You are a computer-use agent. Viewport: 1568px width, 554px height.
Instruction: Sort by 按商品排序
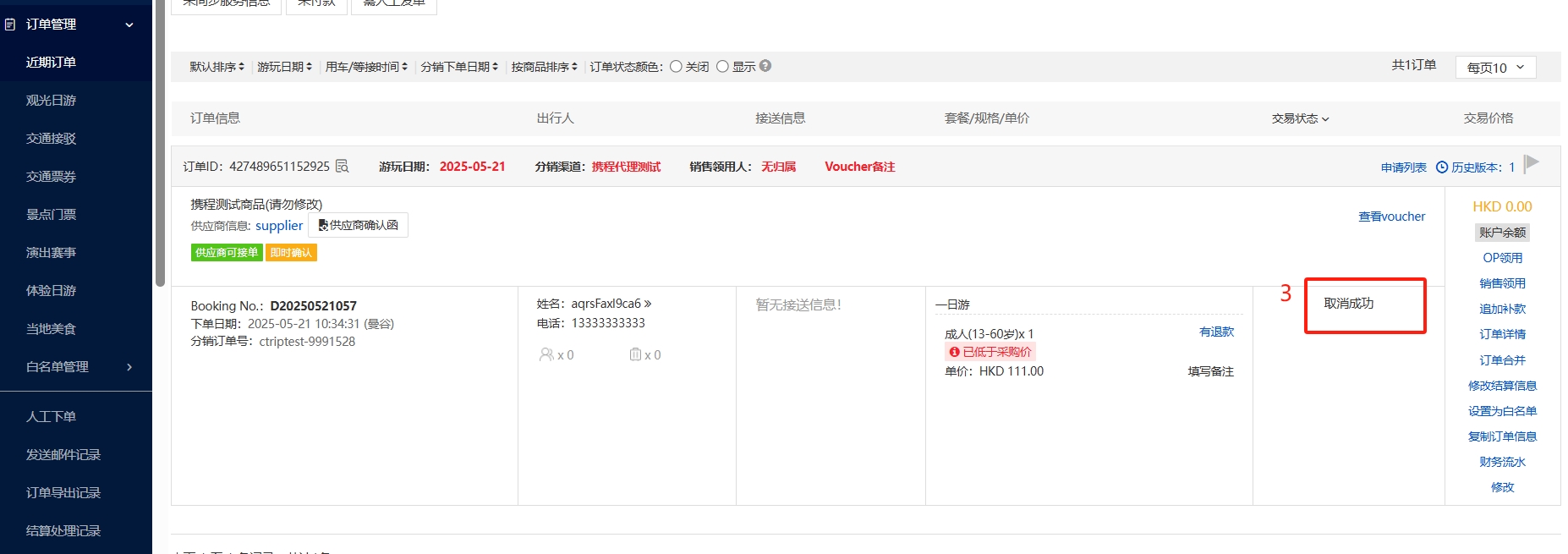click(x=545, y=67)
